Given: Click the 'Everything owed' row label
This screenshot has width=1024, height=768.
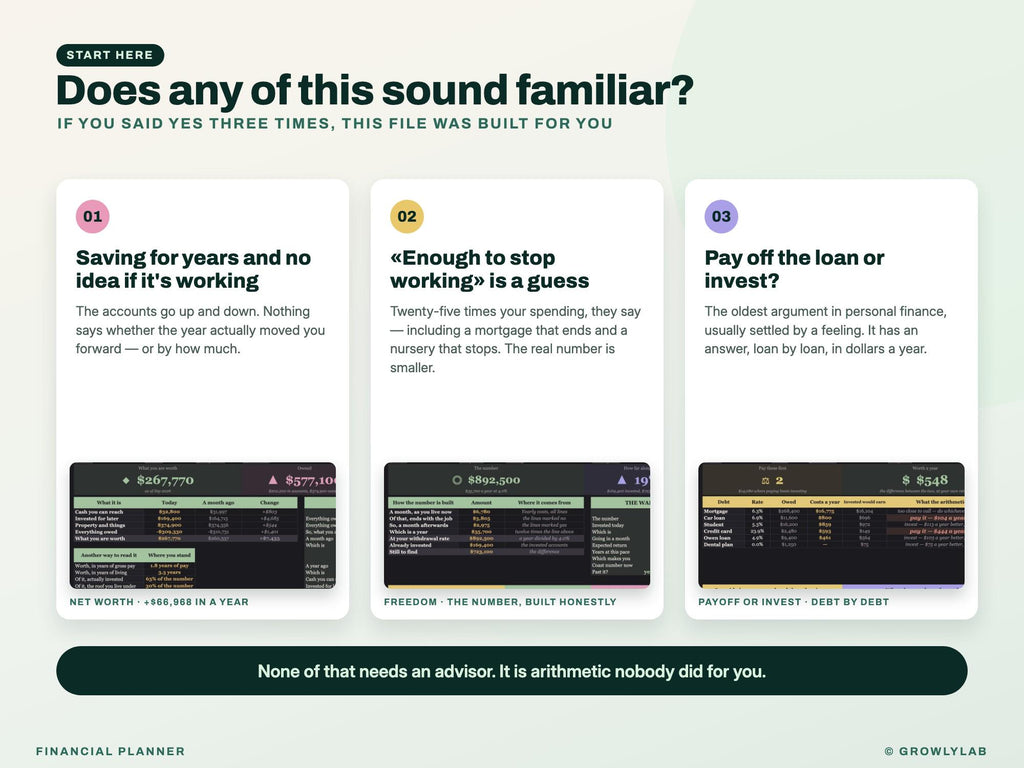Looking at the screenshot, I should (x=96, y=532).
